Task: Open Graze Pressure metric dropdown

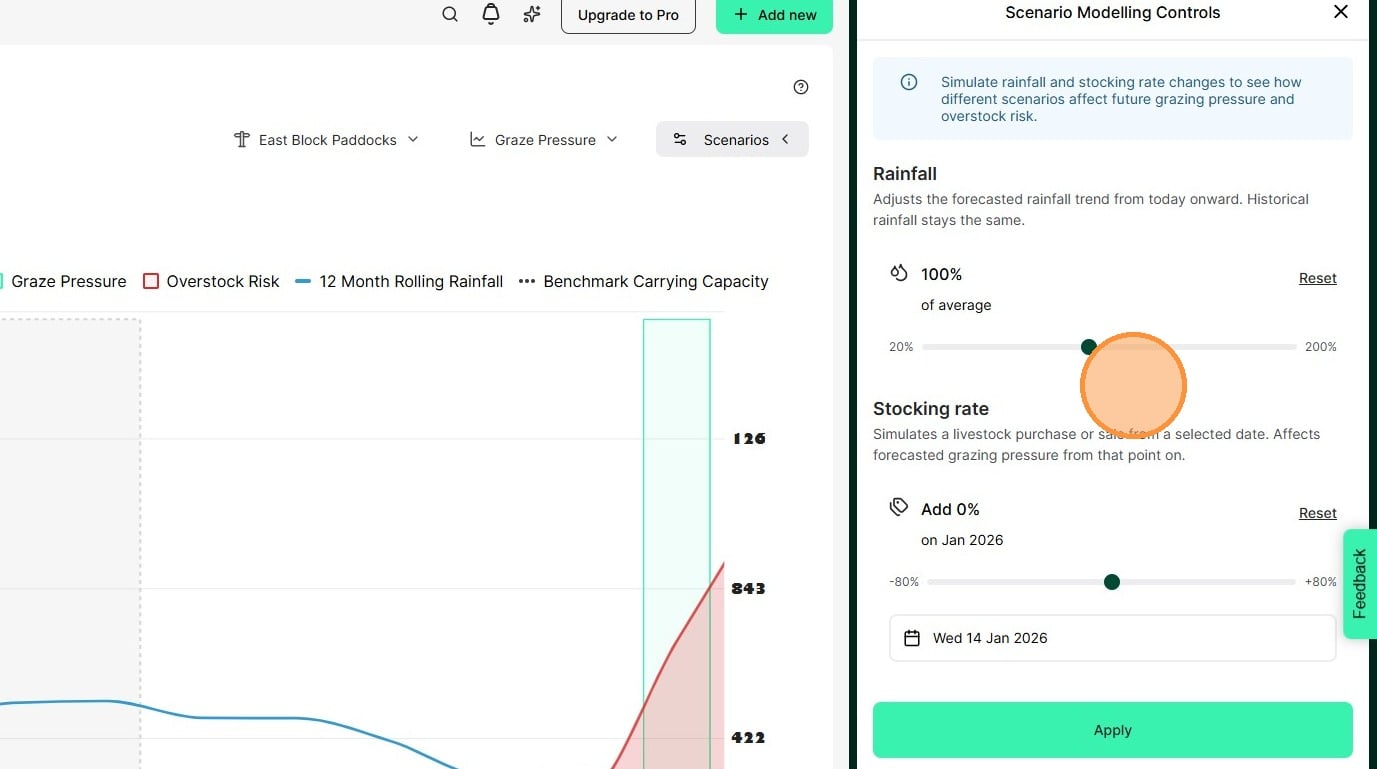Action: point(545,140)
